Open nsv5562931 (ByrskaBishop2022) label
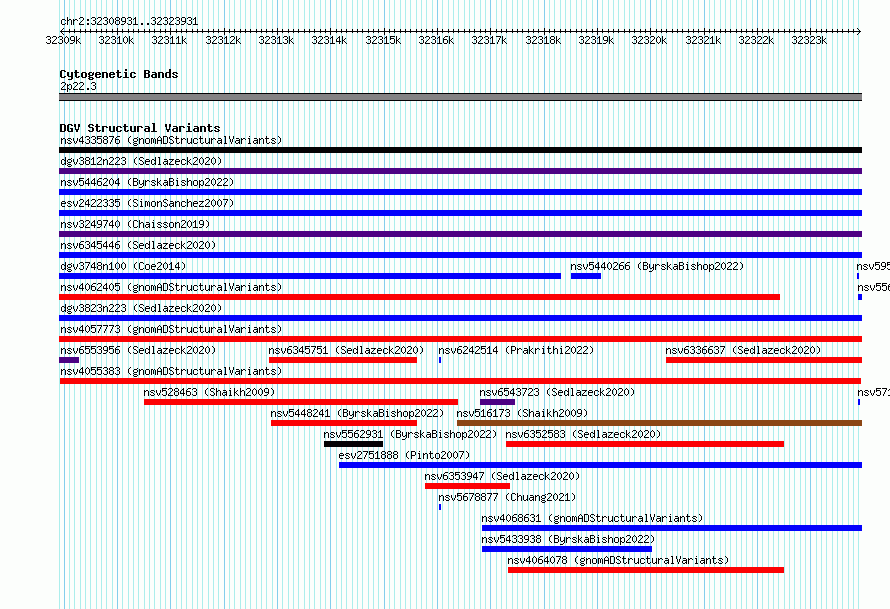 point(410,434)
